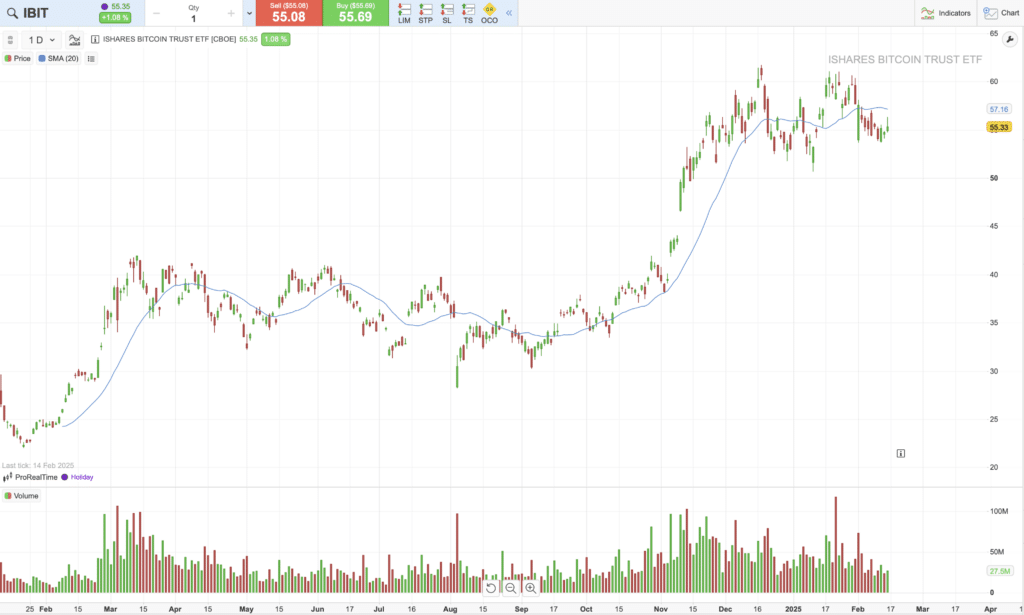Screen dimensions: 1024x615
Task: Select the SL stop-loss order icon
Action: tap(447, 13)
